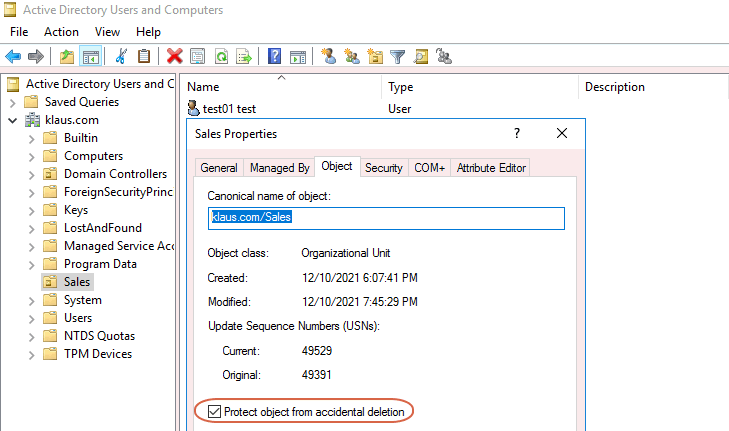Uncheck Protect object from accidental deletion

pyautogui.click(x=214, y=411)
